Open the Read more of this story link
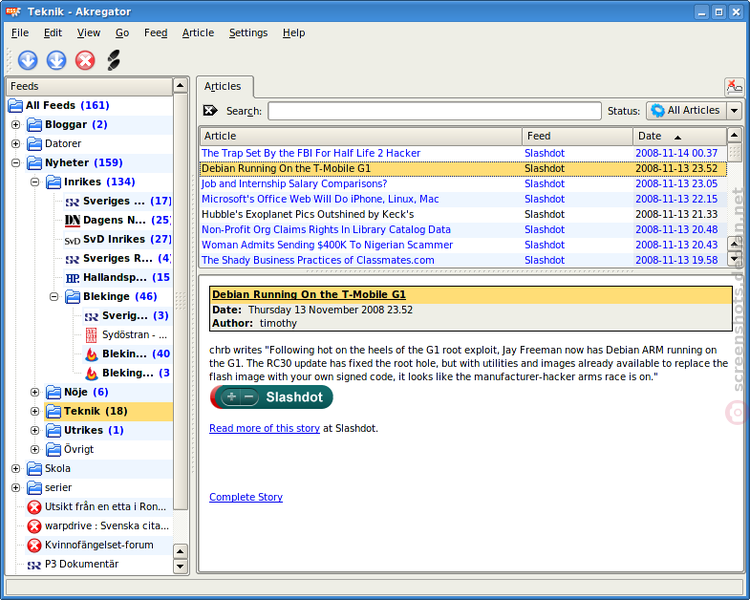This screenshot has width=750, height=600. pyautogui.click(x=265, y=428)
